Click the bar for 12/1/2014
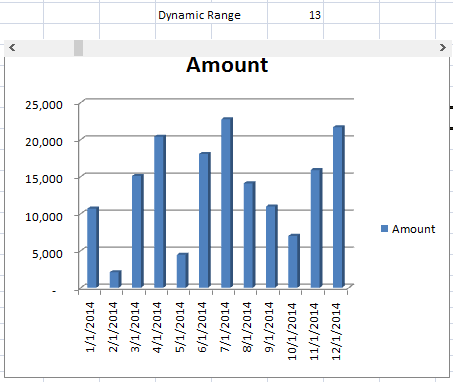Screen dimensions: 453x382 [339, 207]
